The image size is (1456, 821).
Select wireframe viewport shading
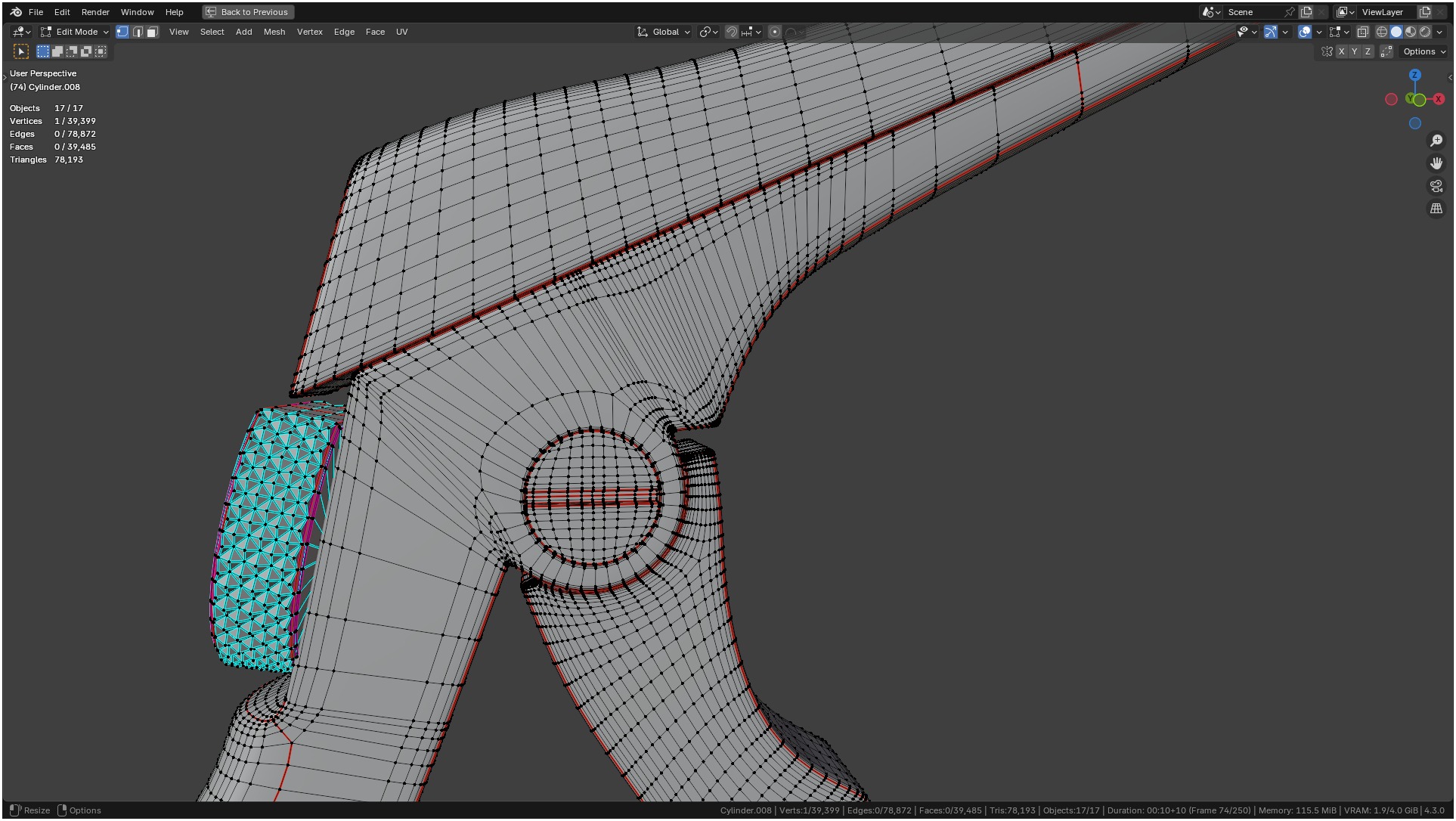coord(1381,32)
